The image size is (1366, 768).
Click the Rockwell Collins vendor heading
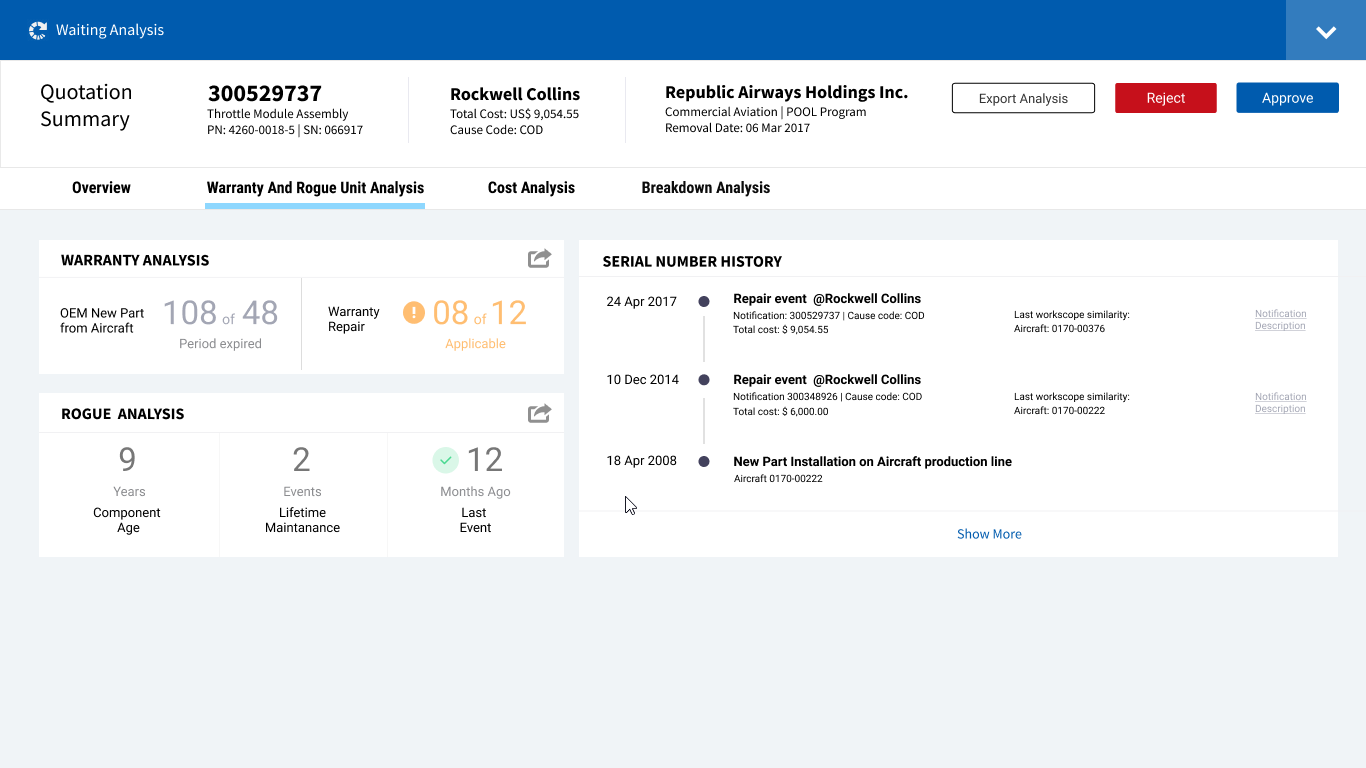coord(515,94)
